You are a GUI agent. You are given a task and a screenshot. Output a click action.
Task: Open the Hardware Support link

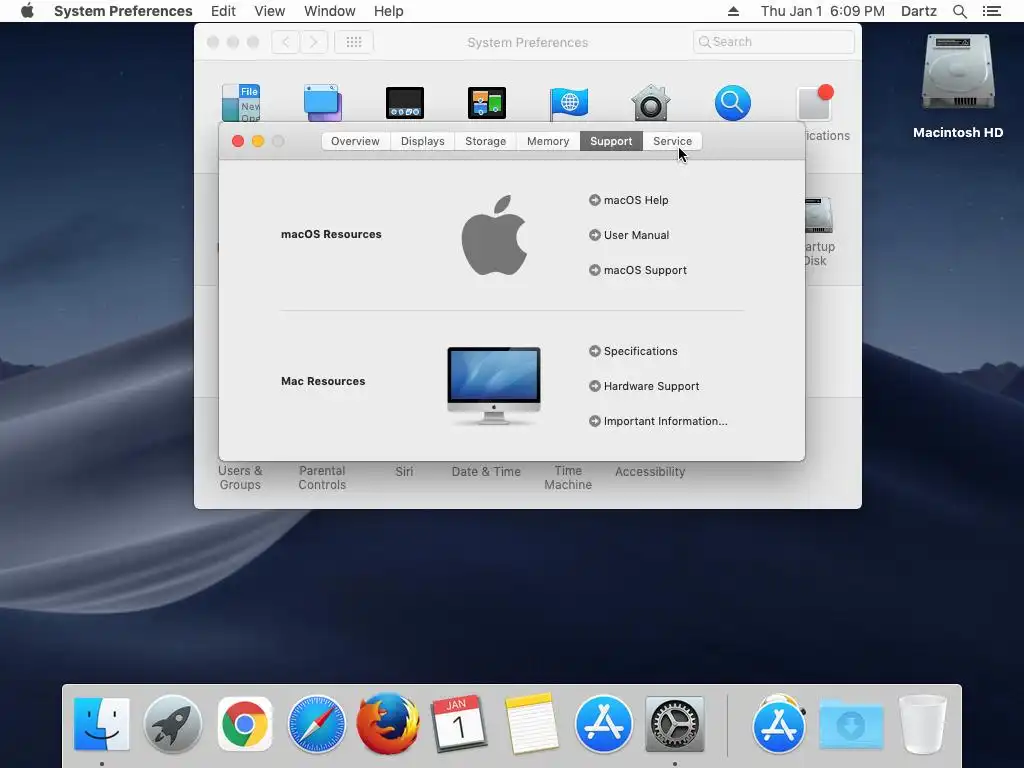click(x=651, y=386)
